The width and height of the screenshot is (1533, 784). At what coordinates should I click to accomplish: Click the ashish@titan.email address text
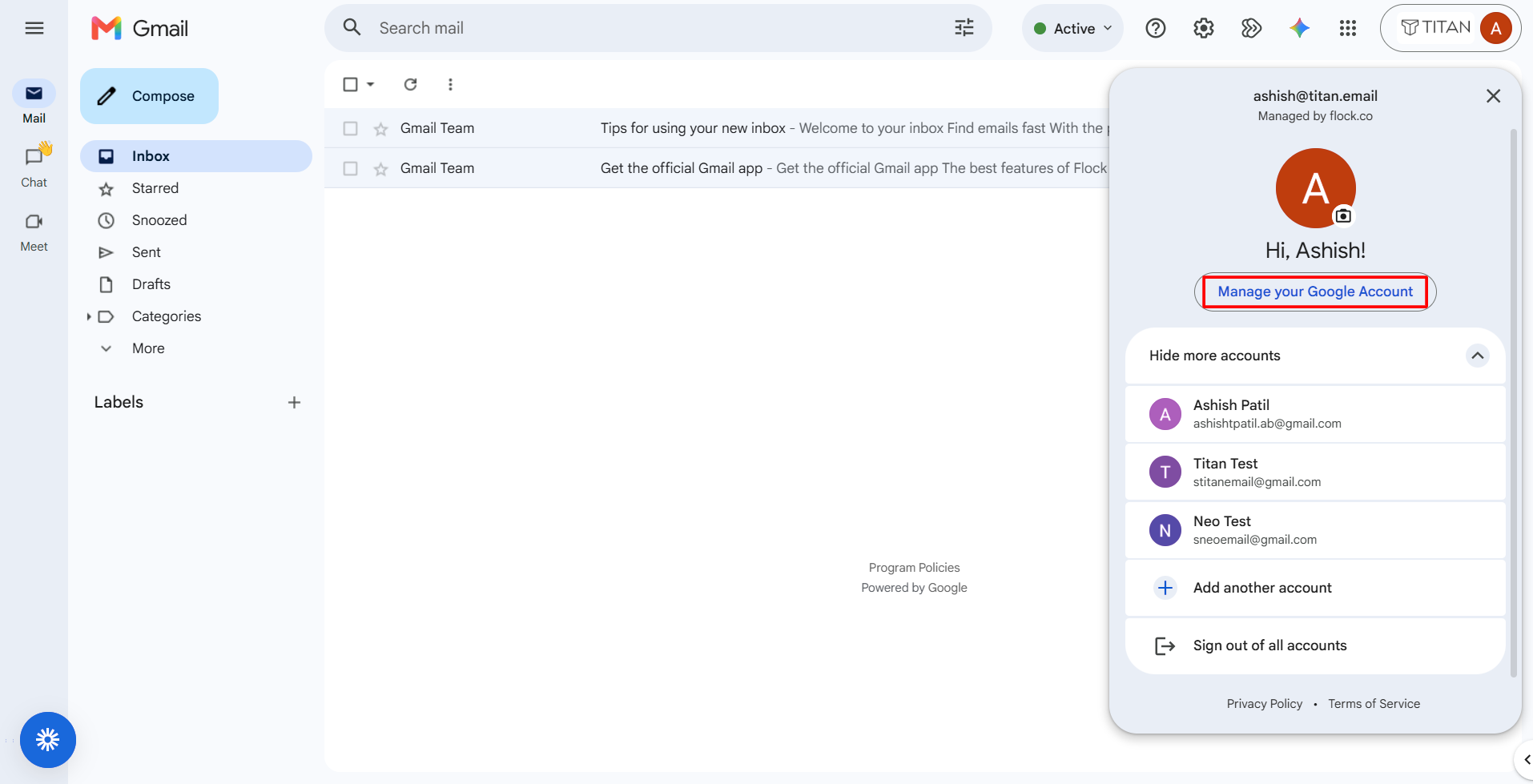tap(1315, 96)
